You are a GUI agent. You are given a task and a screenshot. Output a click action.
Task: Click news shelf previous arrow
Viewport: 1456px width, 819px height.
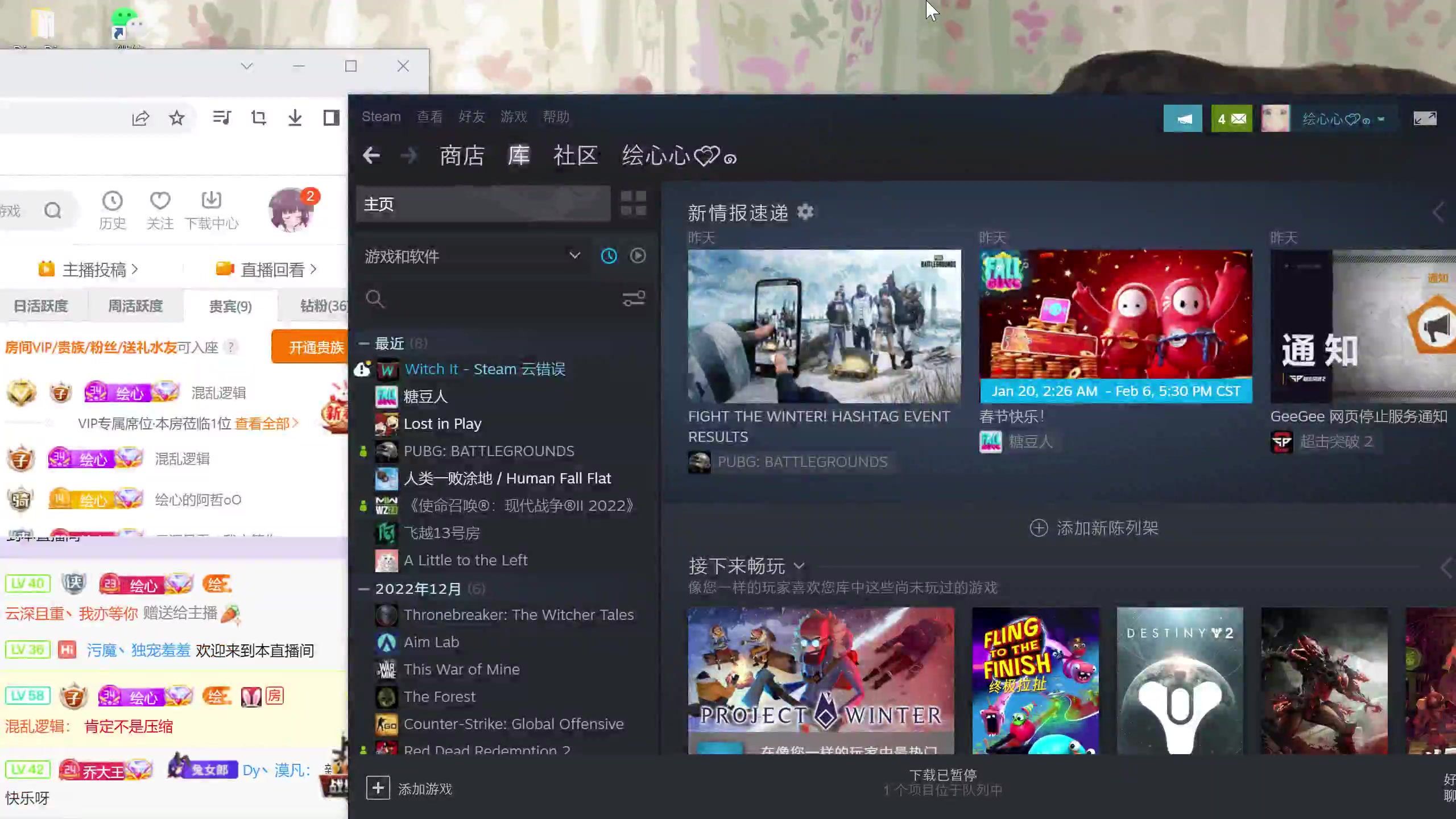(1438, 212)
